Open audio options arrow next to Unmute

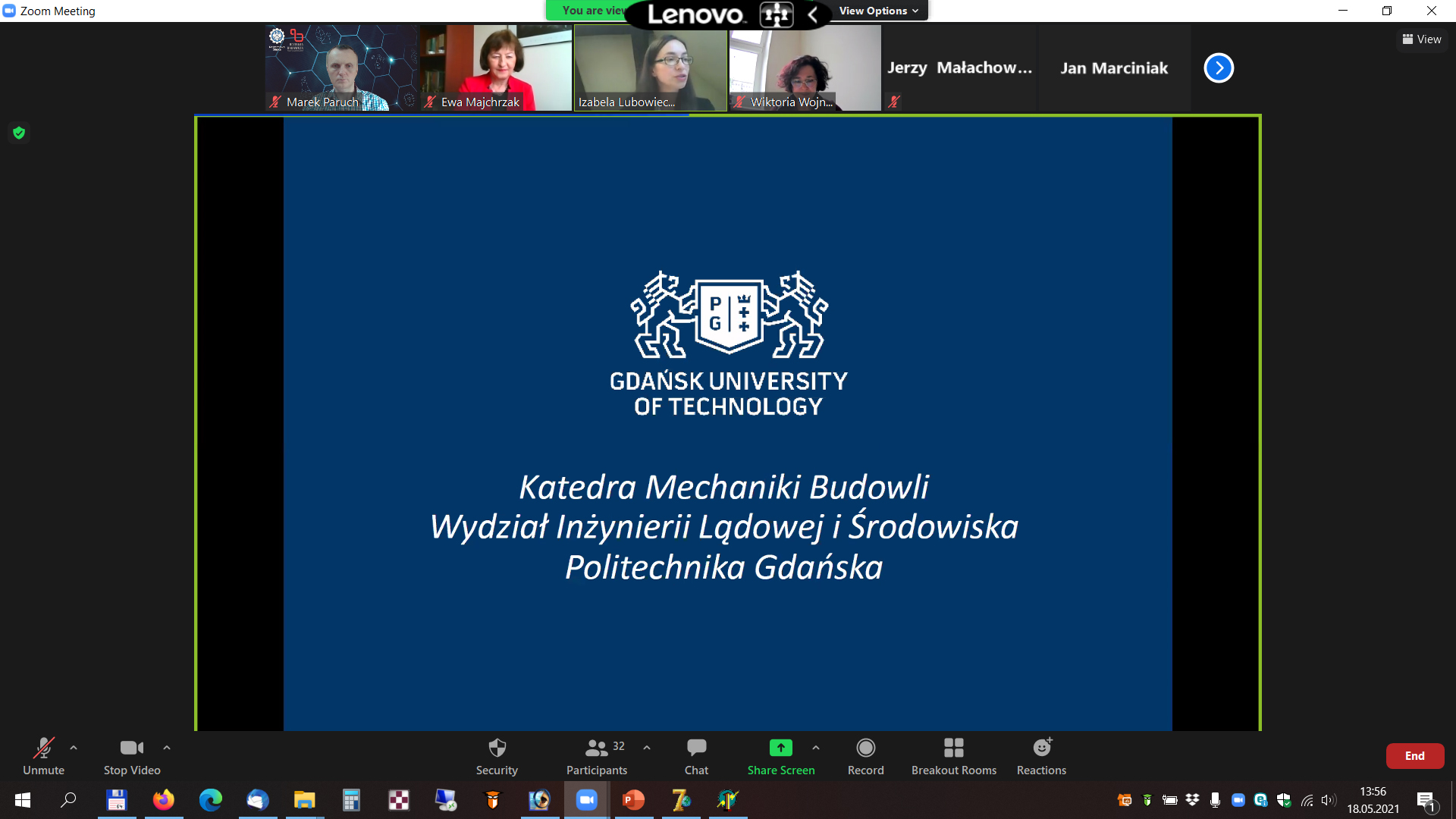pos(74,748)
